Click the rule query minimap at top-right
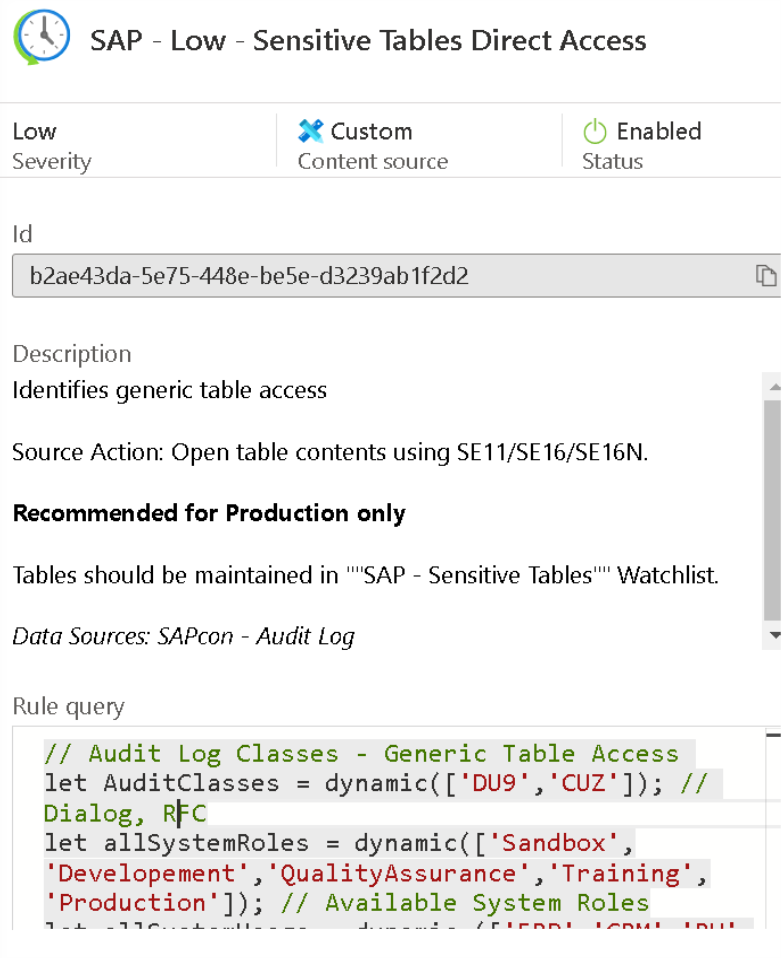The width and height of the screenshot is (782, 959). tap(773, 735)
